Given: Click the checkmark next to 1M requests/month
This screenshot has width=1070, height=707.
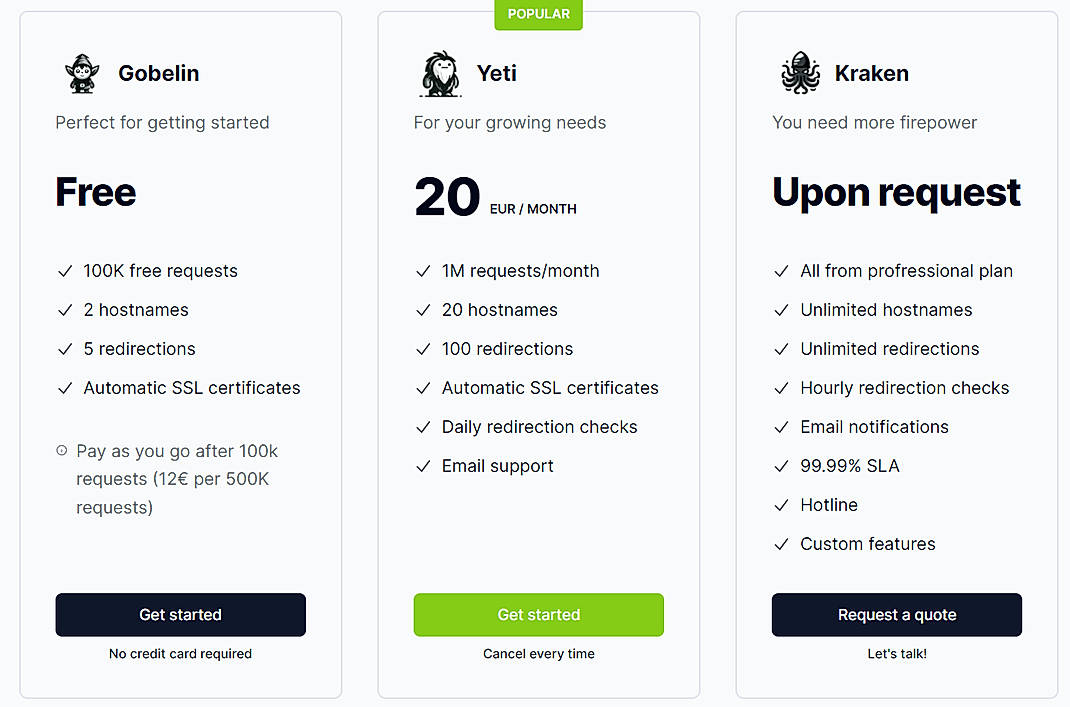Looking at the screenshot, I should click(x=423, y=270).
